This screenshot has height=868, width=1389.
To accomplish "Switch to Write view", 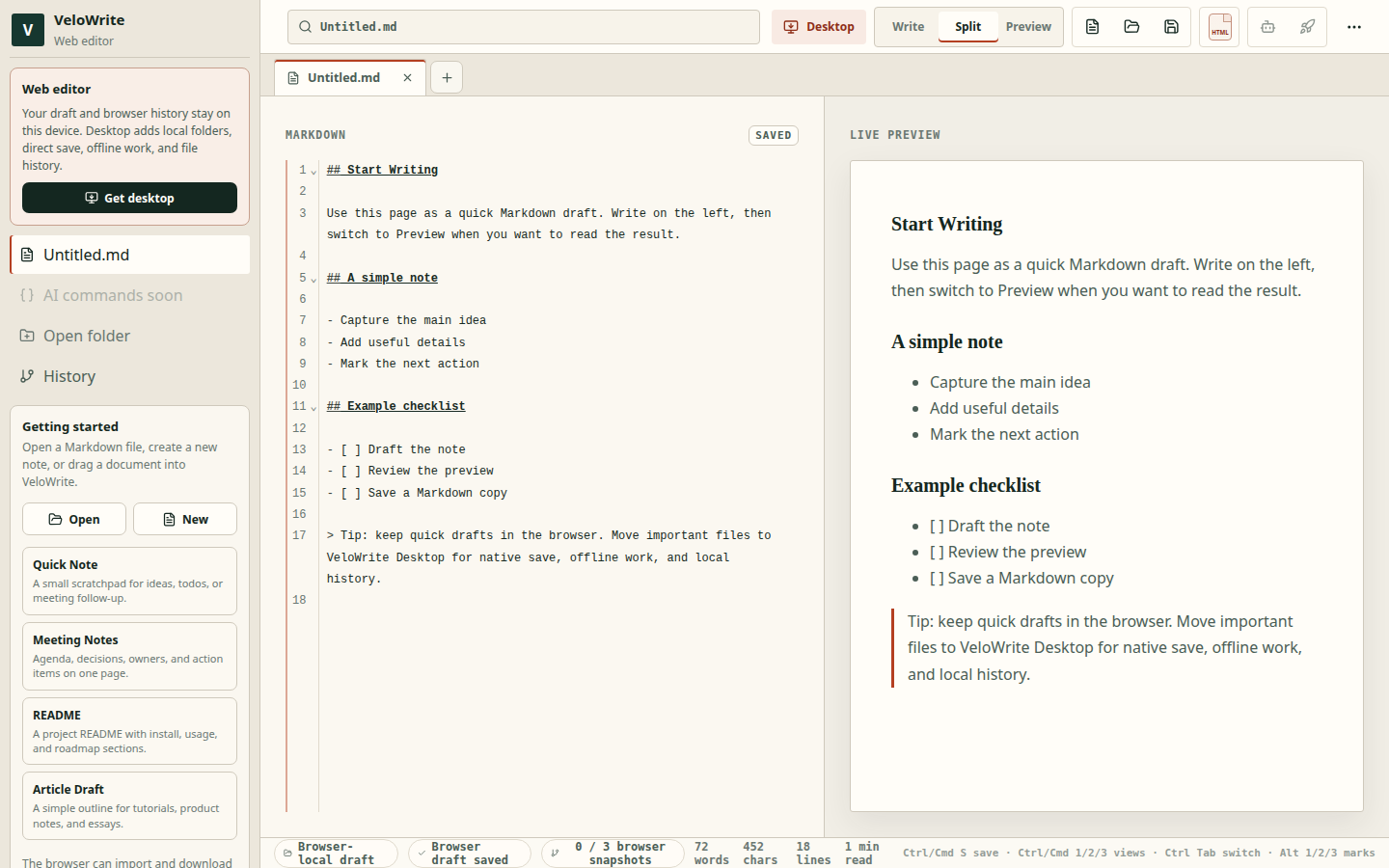I will (908, 27).
